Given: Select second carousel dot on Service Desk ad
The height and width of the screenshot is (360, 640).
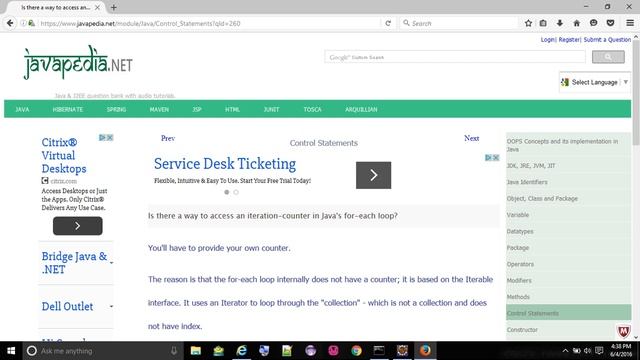Looking at the screenshot, I should click(x=236, y=192).
